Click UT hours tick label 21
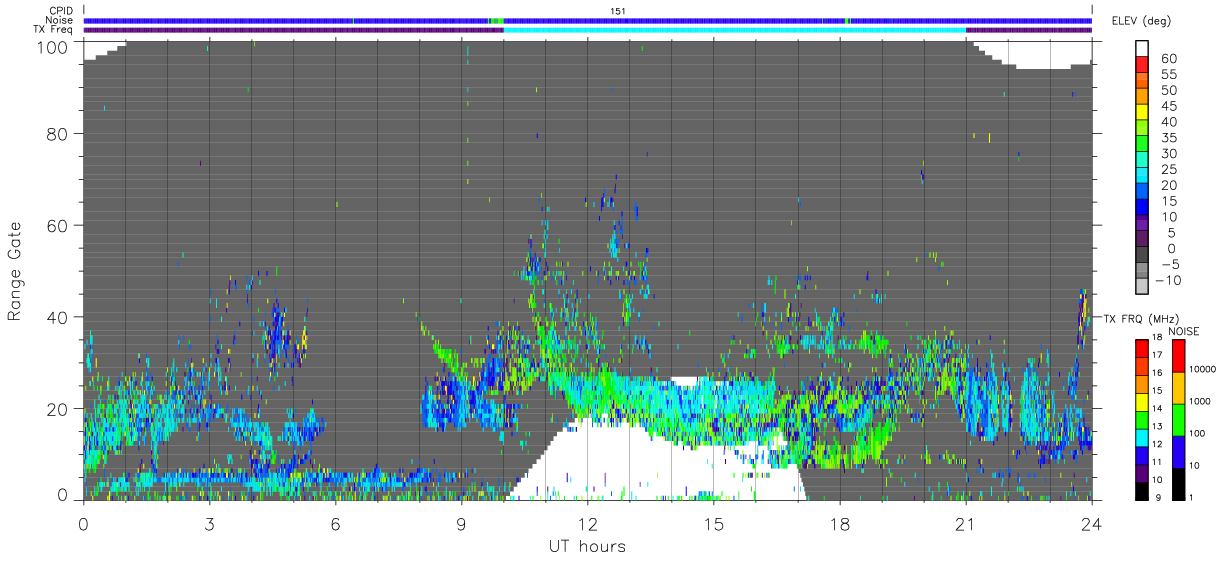Viewport: 1228px width, 567px height. 966,524
